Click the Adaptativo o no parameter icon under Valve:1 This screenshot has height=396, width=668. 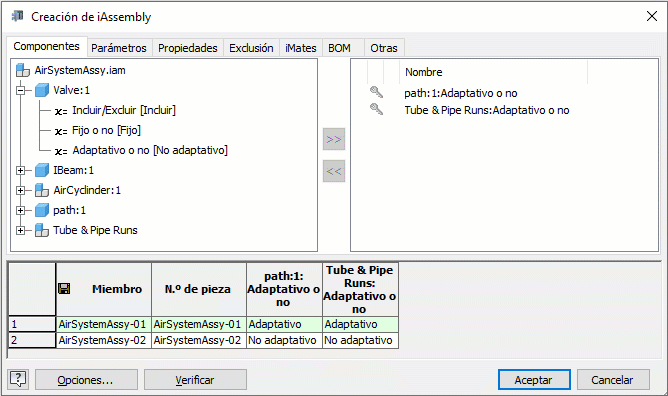(61, 151)
